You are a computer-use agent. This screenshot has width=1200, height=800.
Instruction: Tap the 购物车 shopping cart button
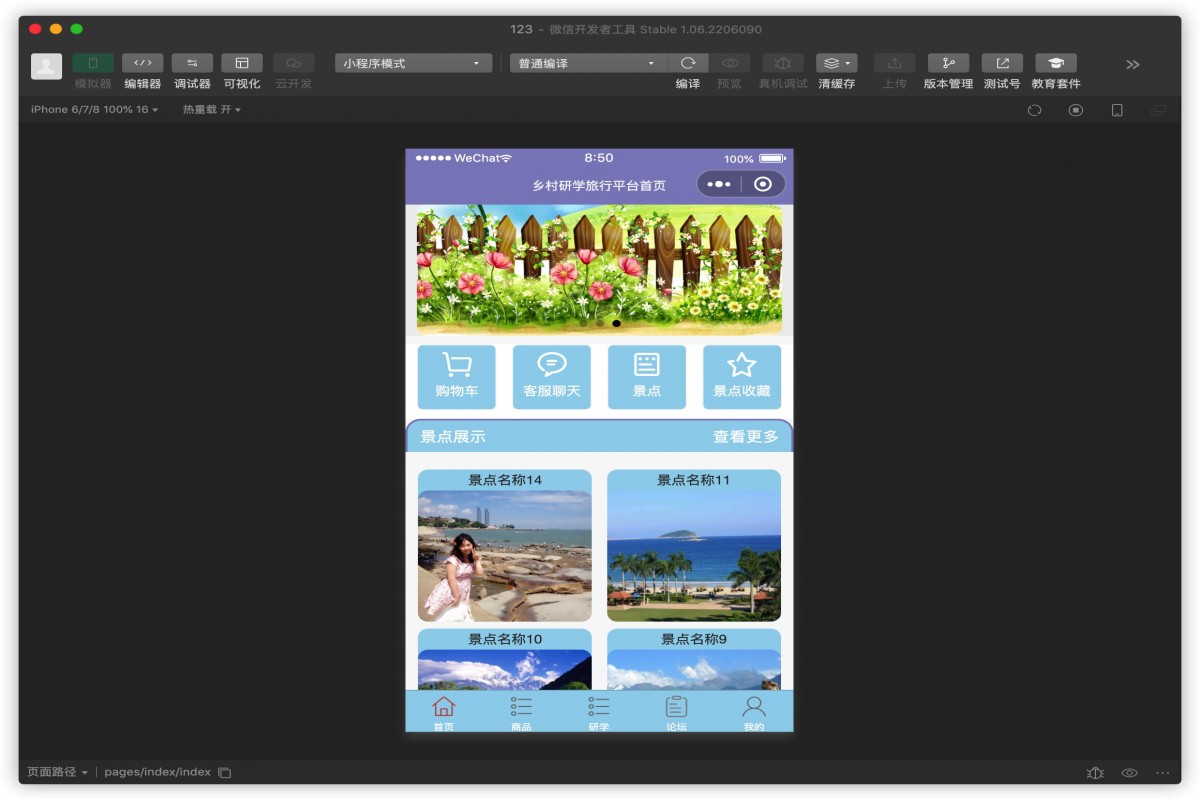[x=457, y=377]
